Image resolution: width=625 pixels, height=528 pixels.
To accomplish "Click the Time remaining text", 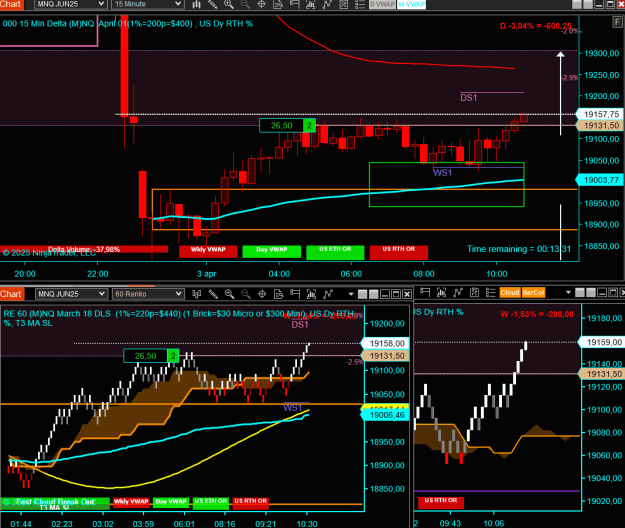I will 519,249.
